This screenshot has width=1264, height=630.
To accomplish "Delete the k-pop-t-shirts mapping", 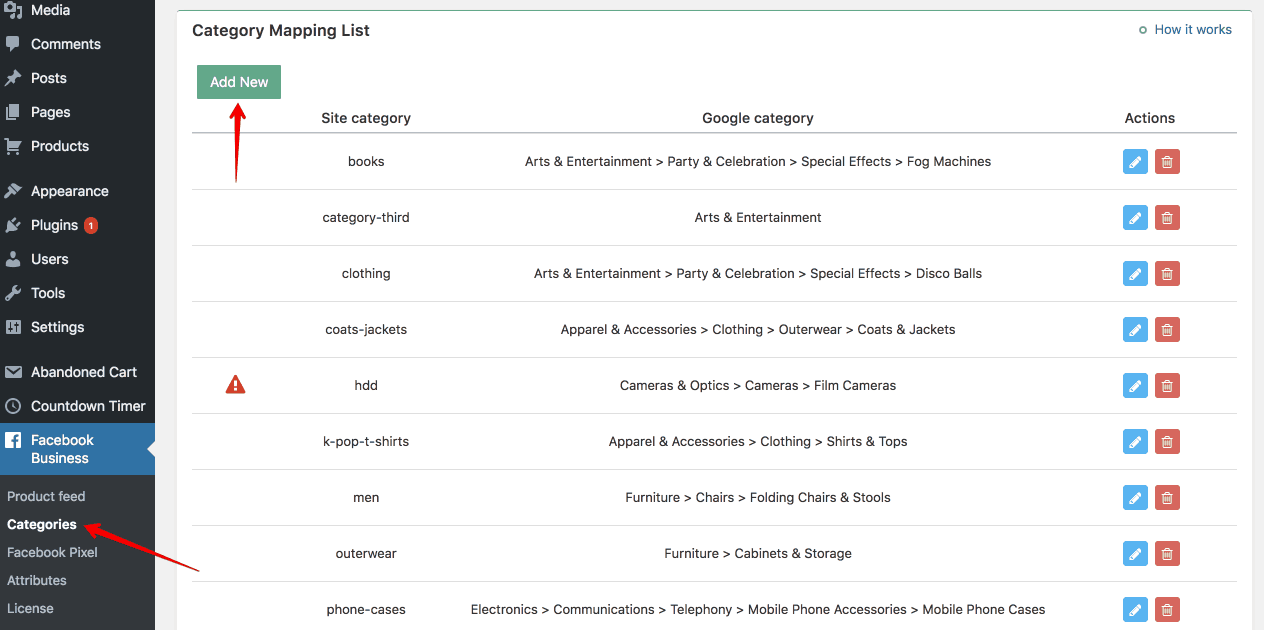I will coord(1167,441).
